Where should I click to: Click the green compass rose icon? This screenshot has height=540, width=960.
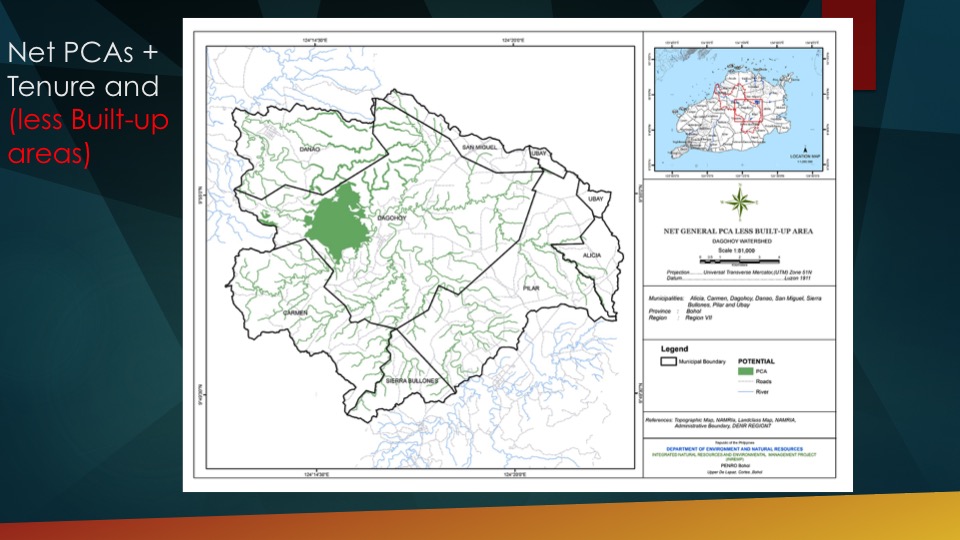[x=739, y=204]
